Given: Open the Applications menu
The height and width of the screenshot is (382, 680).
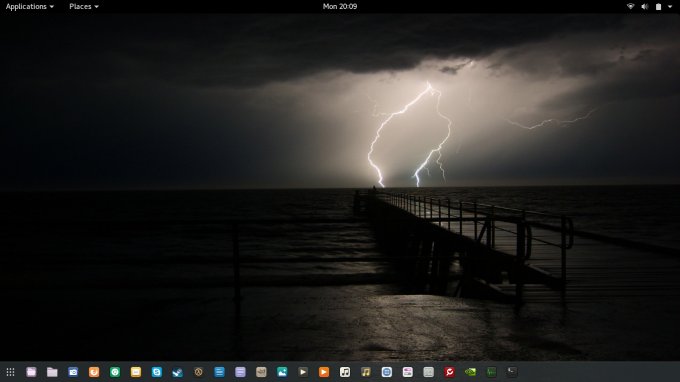Looking at the screenshot, I should point(29,7).
